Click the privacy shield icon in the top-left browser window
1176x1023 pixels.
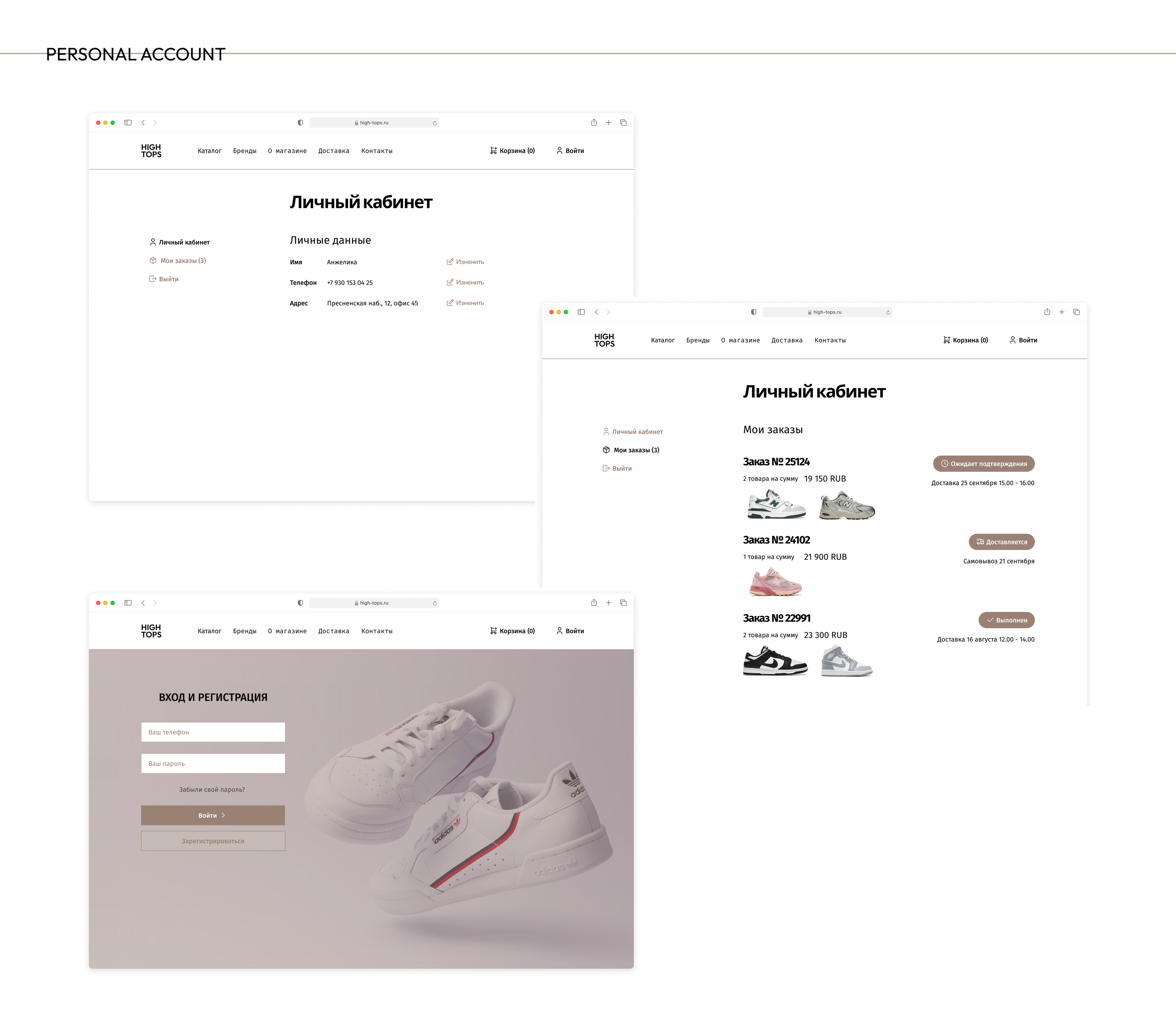300,123
